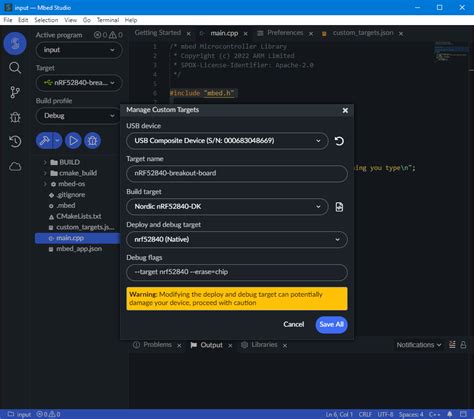Click Ln 6, Col 1 in status bar

pos(339,414)
